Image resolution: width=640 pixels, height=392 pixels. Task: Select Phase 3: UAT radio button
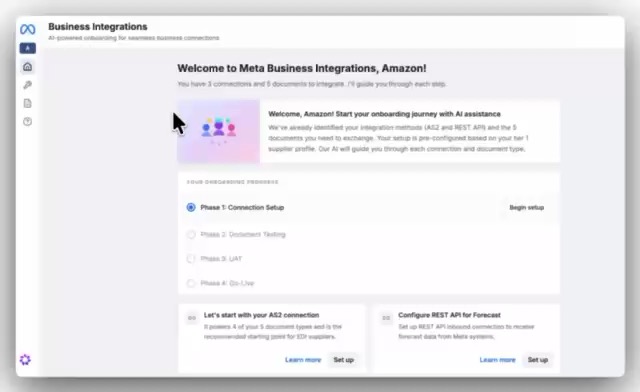coord(191,259)
